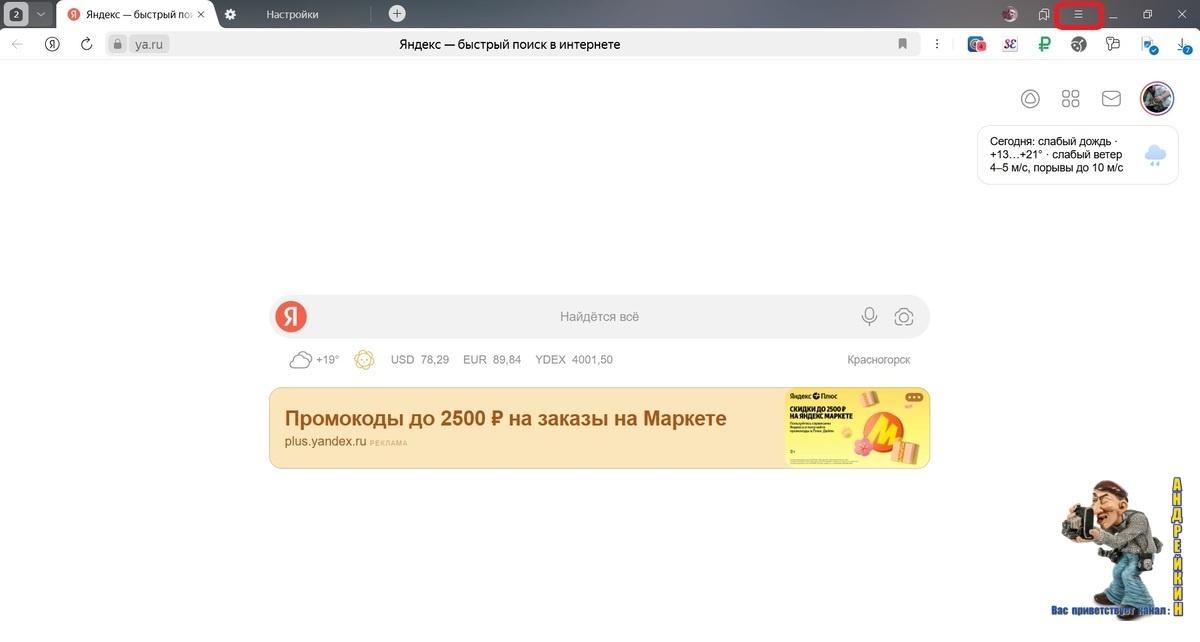The height and width of the screenshot is (642, 1200).
Task: Open the YDEX 4001,50 quote
Action: 574,360
